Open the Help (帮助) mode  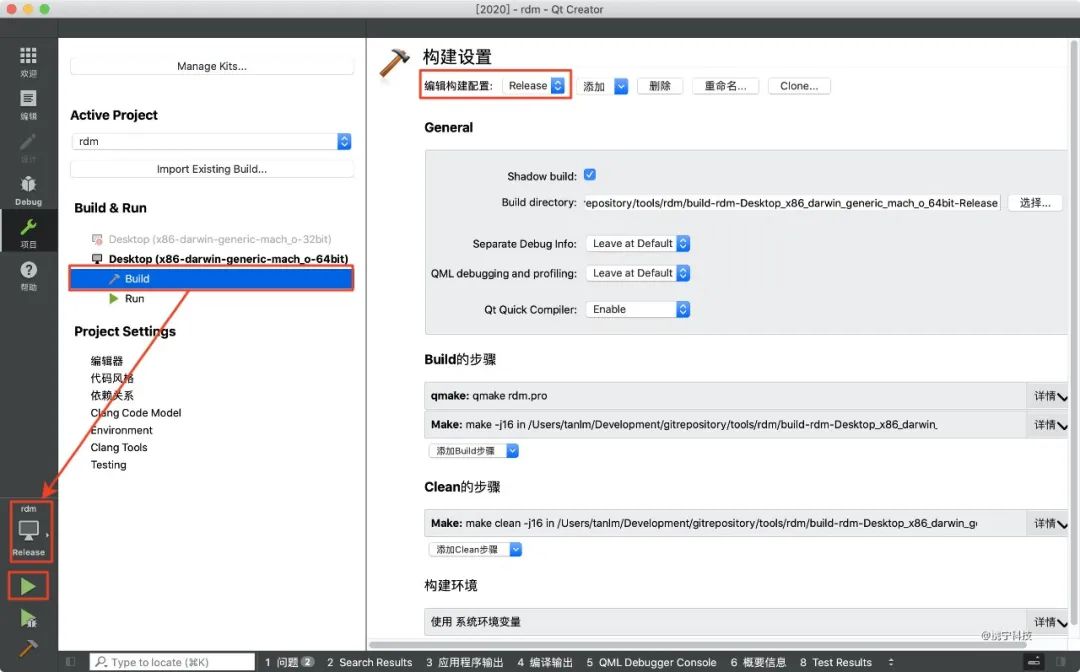pos(28,275)
